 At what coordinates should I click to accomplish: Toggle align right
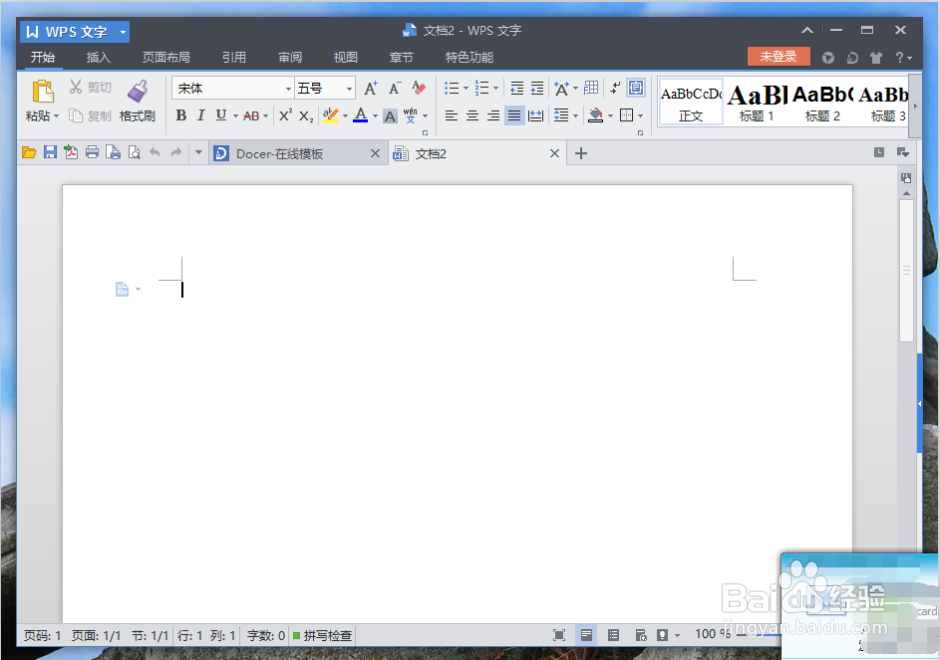493,116
